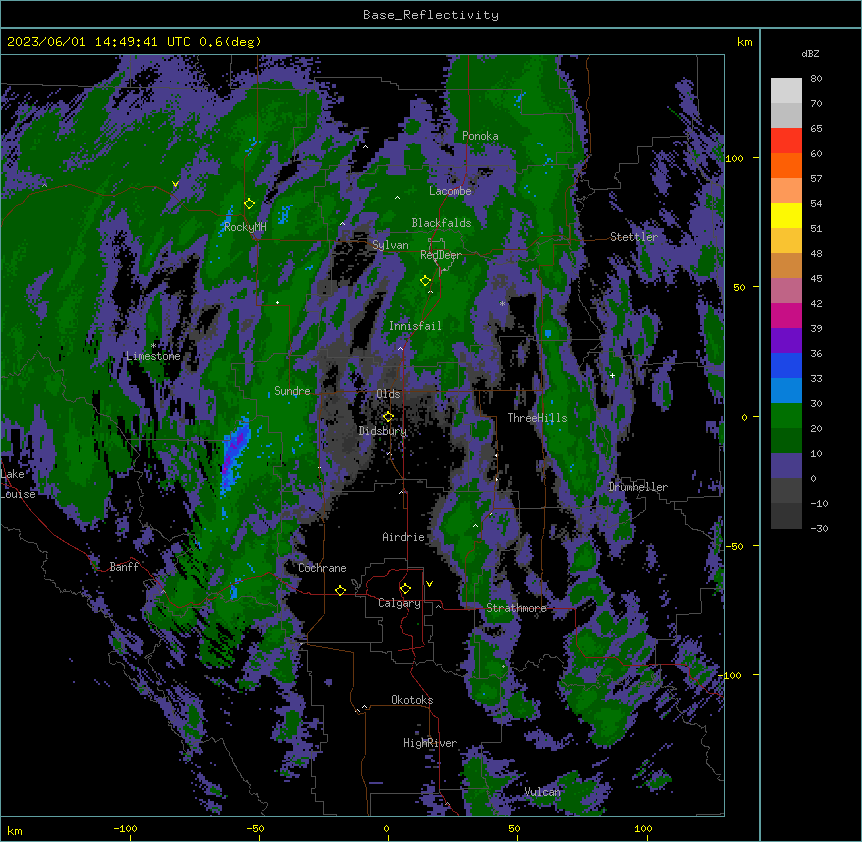Viewport: 862px width, 842px height.
Task: Click the yellow marker right of Cochrane label
Action: 340,590
